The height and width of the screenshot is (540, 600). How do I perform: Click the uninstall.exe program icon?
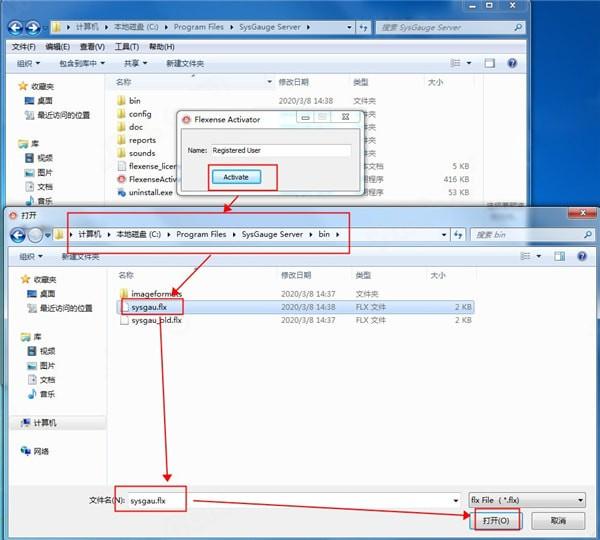(x=122, y=192)
